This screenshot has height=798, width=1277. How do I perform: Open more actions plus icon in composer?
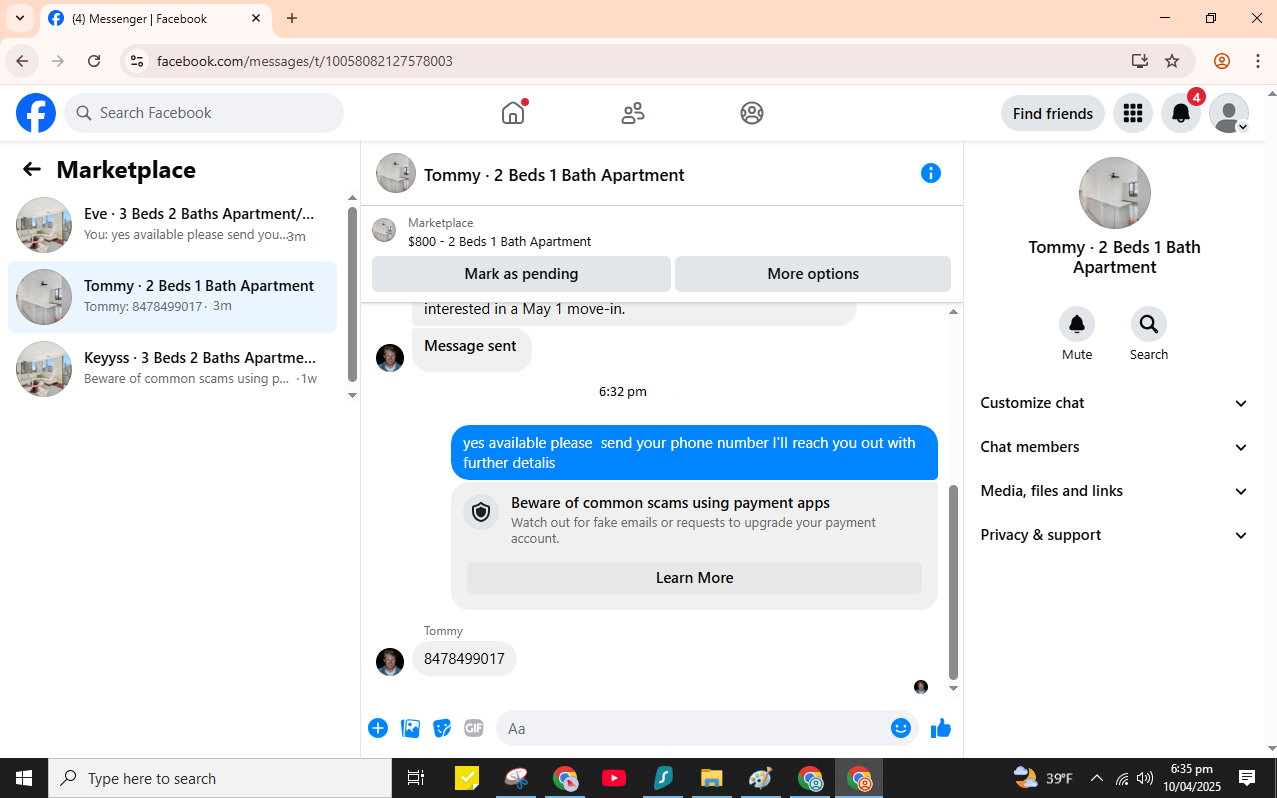pos(378,728)
